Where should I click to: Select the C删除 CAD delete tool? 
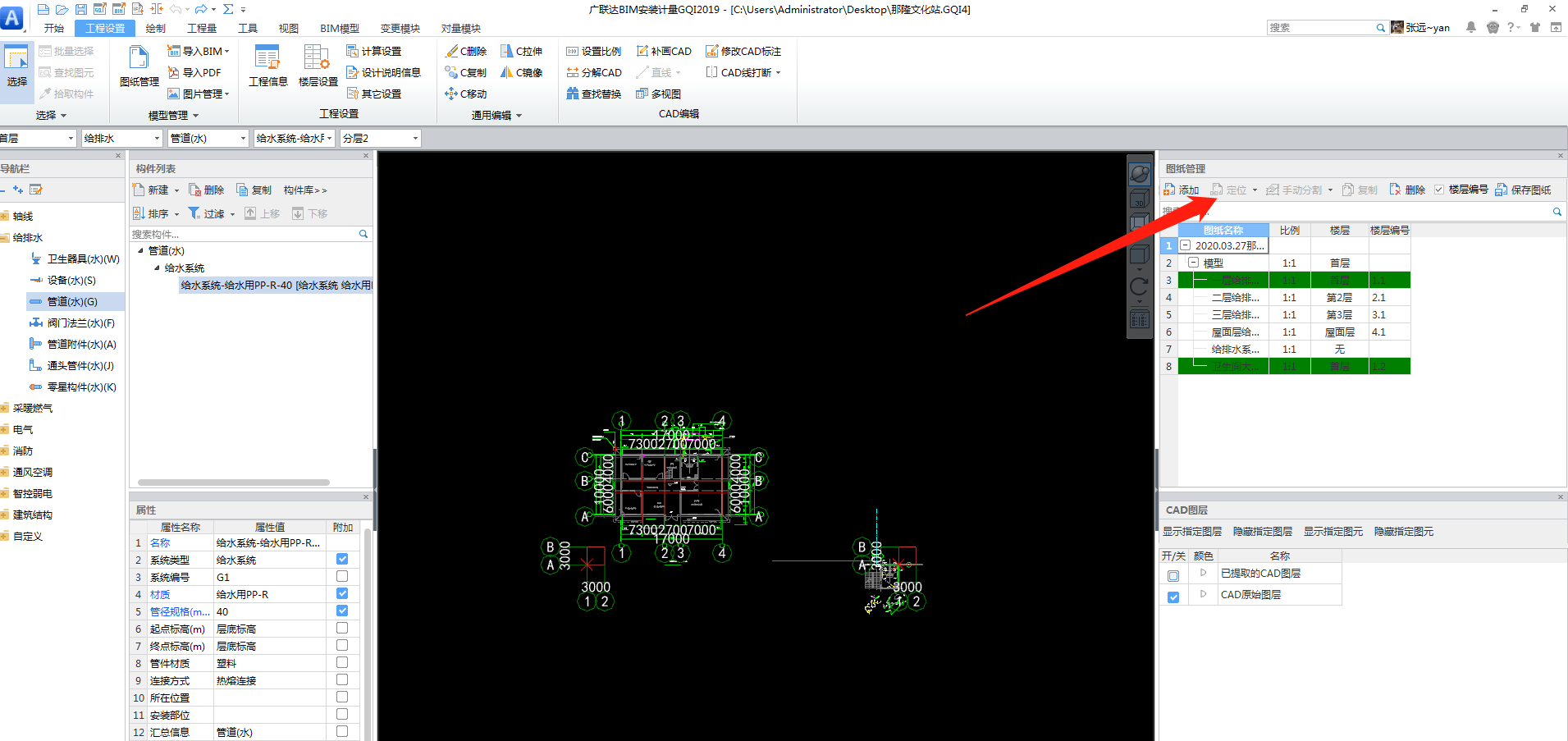click(x=466, y=51)
